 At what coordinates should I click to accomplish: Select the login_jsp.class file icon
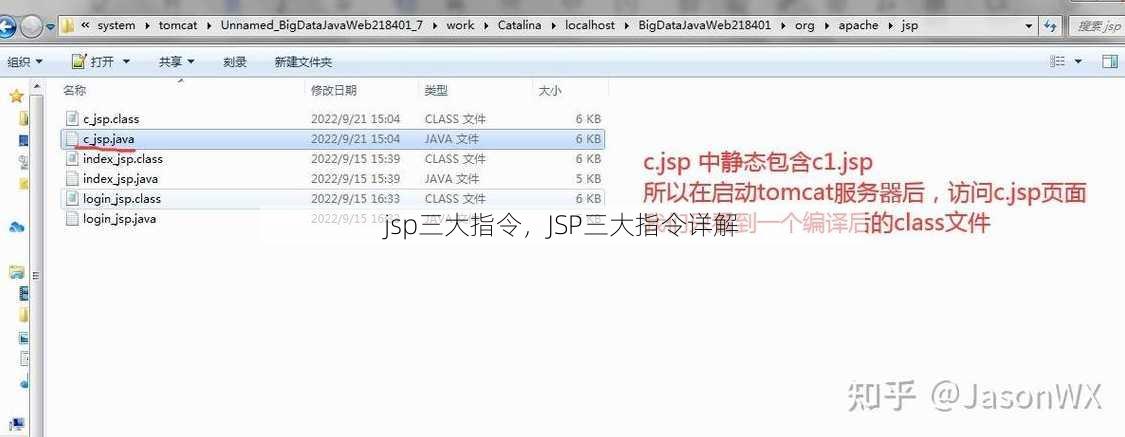tap(72, 199)
